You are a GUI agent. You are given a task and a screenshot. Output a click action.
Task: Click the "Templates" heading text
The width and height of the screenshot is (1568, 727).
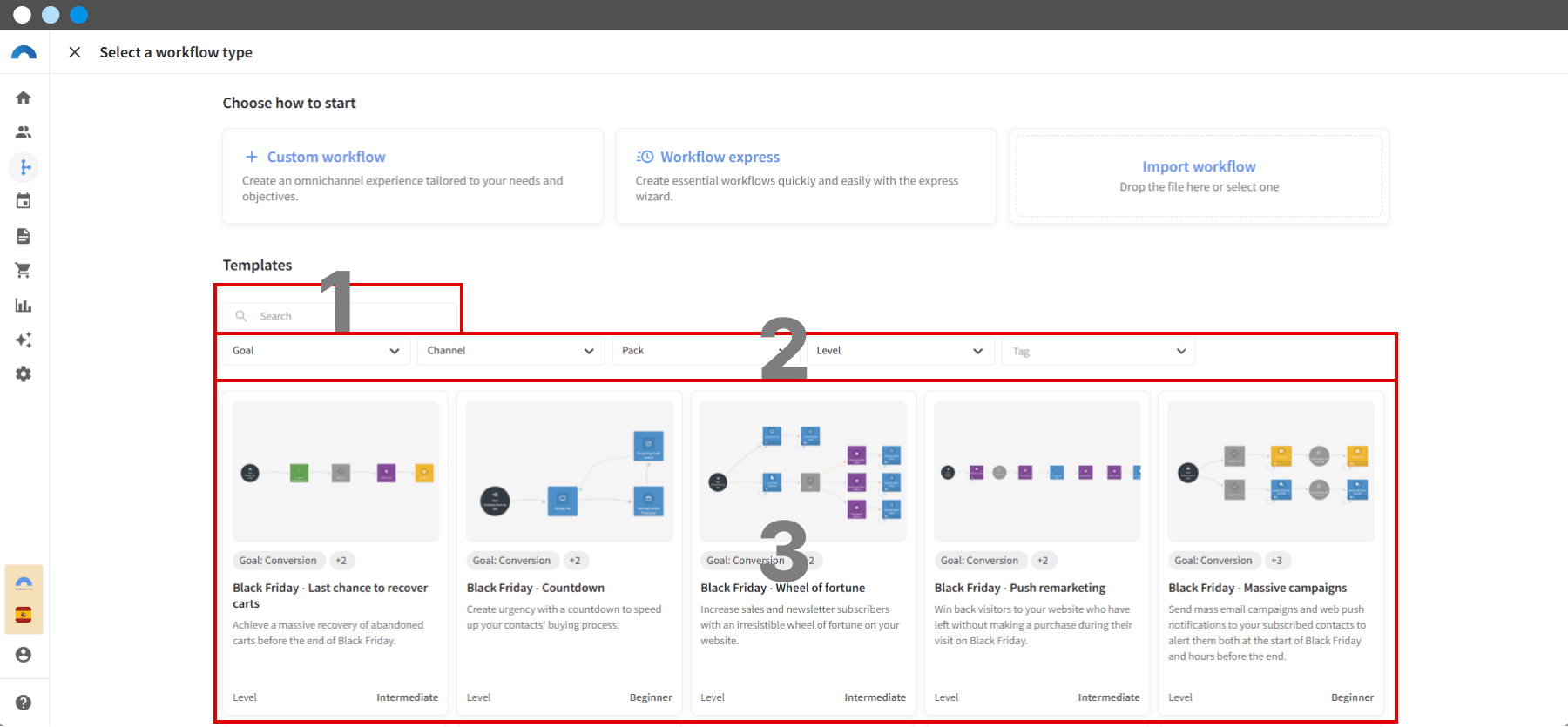pos(258,266)
